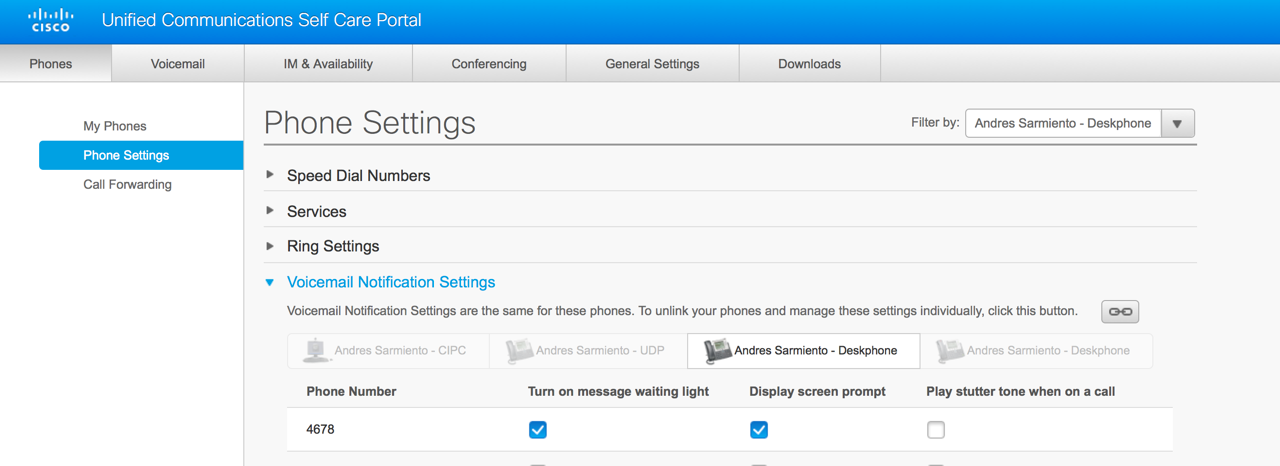Open the IM & Availability tab
This screenshot has height=466, width=1280.
(328, 64)
